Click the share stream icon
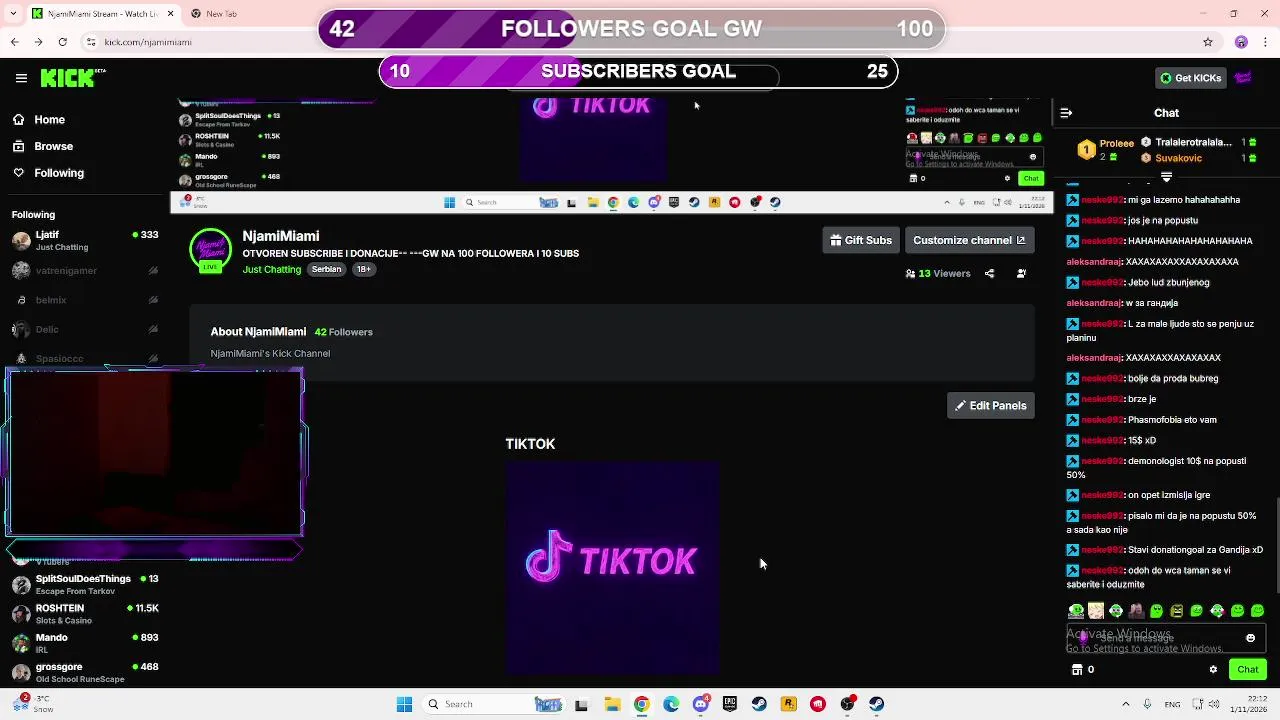The image size is (1280, 720). tap(989, 273)
